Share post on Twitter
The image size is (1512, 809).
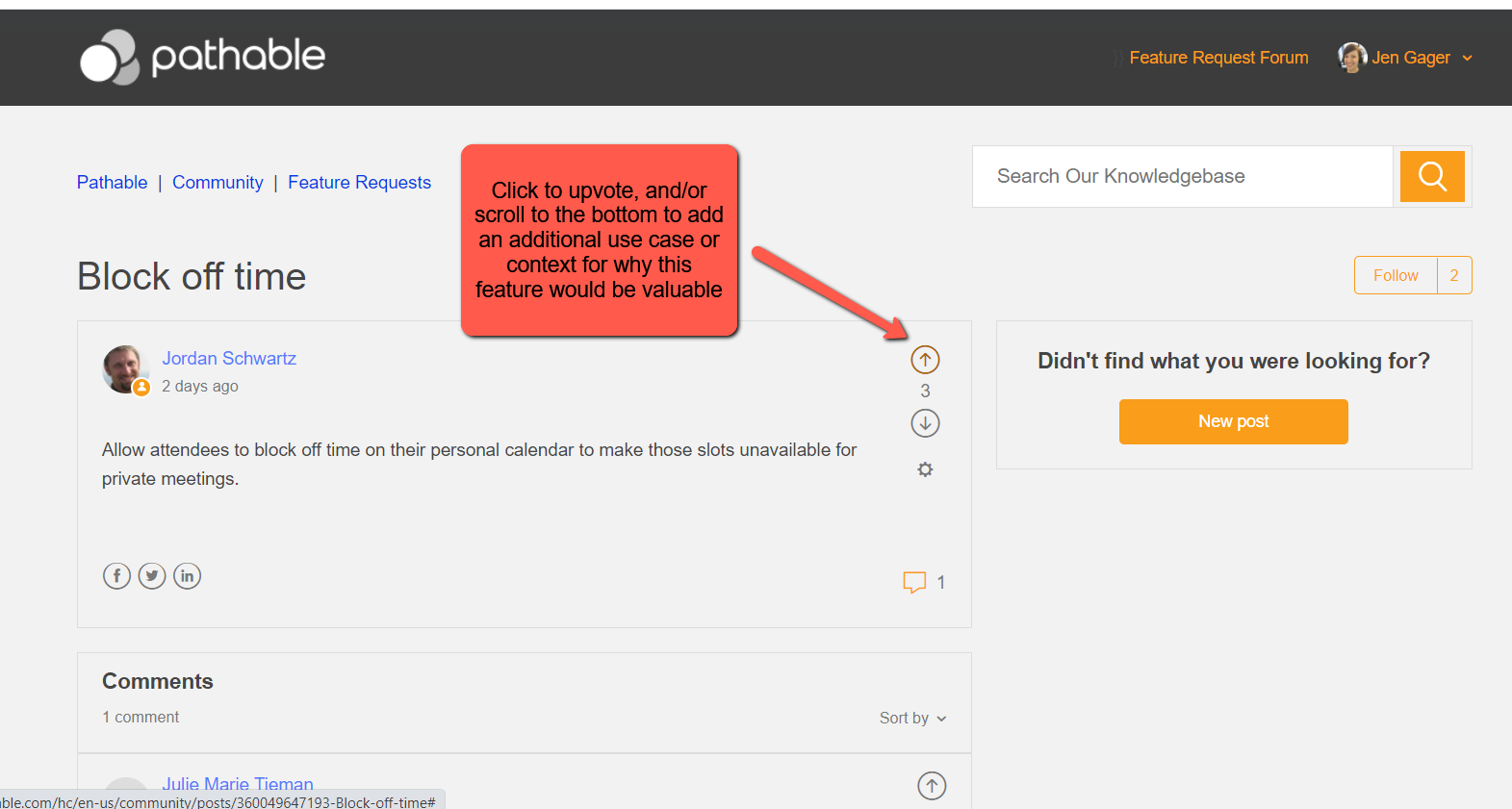[x=152, y=576]
